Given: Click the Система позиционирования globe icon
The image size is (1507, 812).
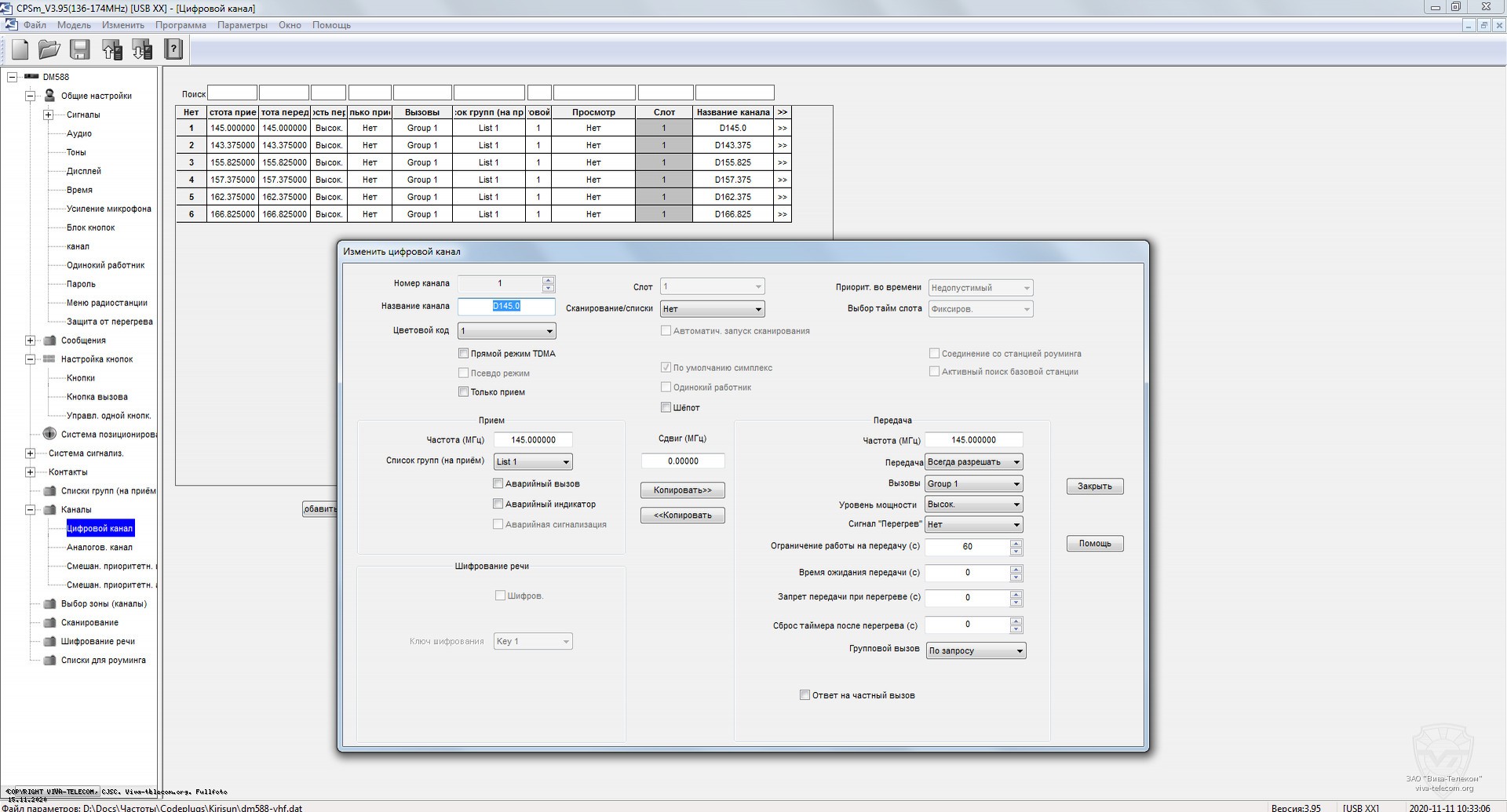Looking at the screenshot, I should [x=49, y=434].
